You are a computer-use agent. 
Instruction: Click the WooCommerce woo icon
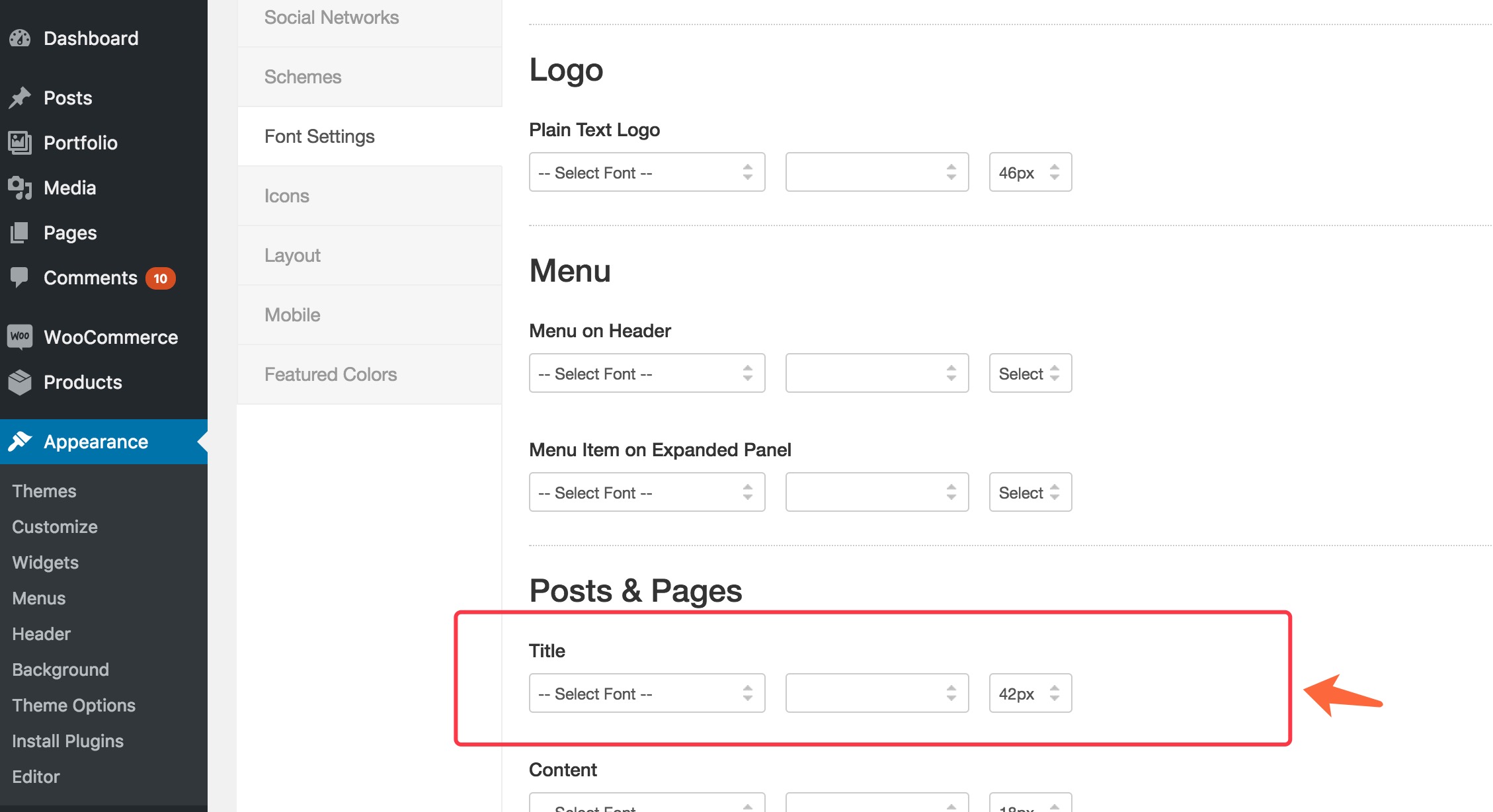[x=20, y=337]
